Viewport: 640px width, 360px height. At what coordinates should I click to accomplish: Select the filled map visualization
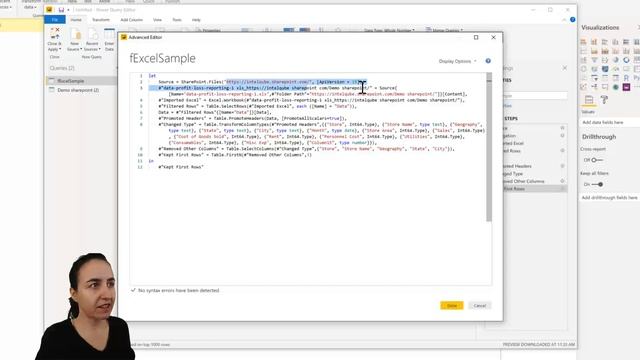(605, 69)
